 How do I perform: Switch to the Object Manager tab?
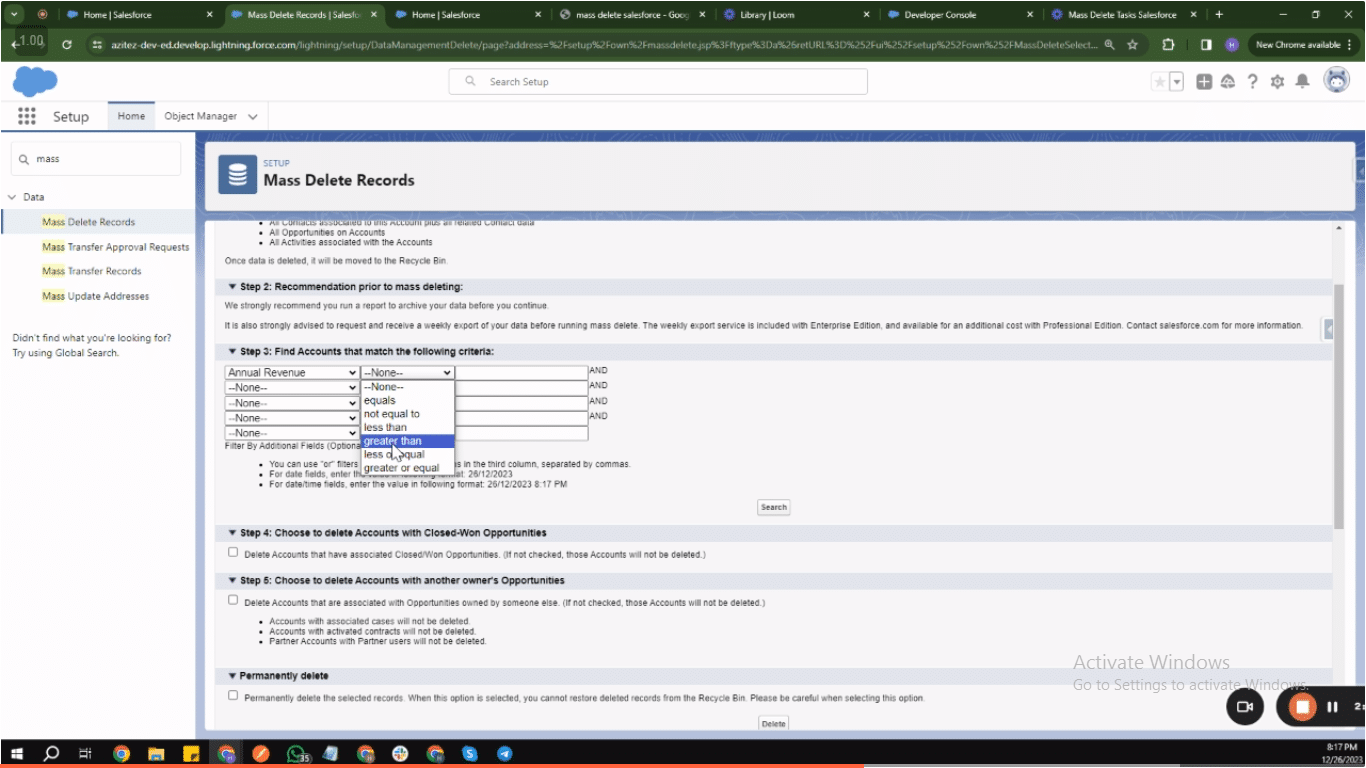[x=200, y=116]
